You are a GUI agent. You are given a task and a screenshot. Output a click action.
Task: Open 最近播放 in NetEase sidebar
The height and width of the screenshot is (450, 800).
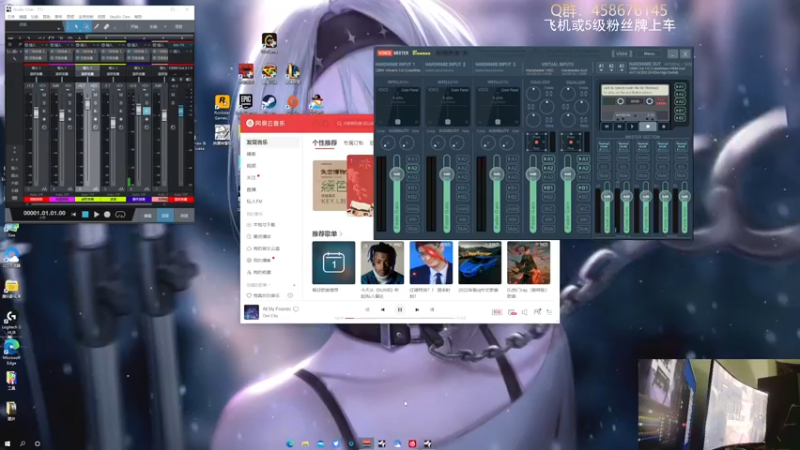pos(259,237)
